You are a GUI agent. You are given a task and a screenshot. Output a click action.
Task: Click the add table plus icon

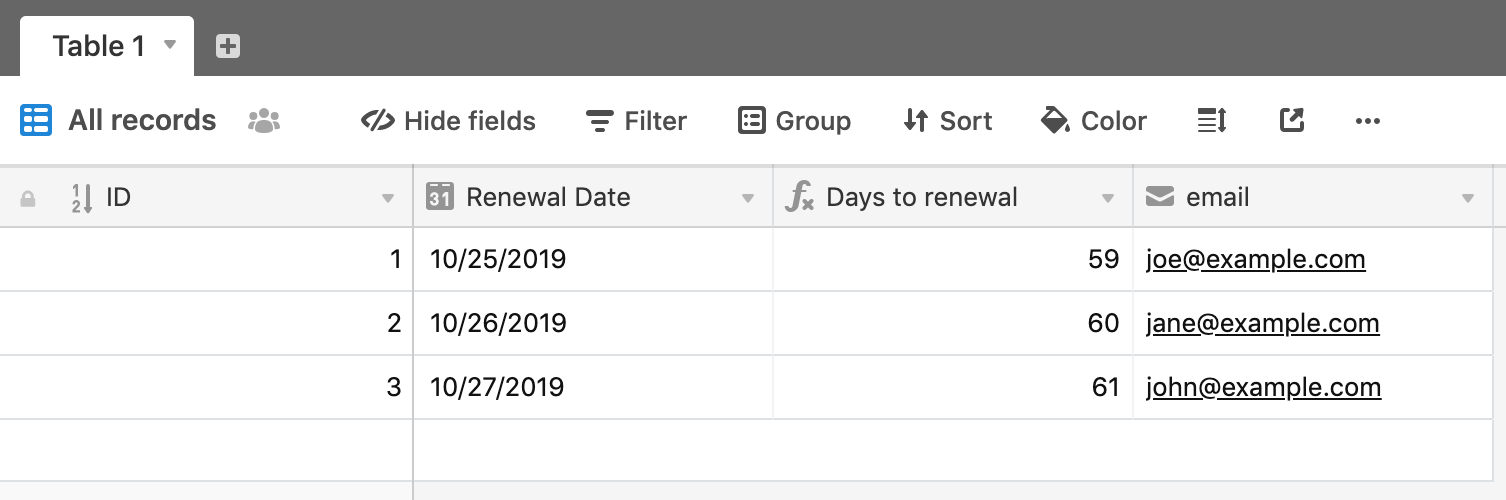[x=228, y=46]
